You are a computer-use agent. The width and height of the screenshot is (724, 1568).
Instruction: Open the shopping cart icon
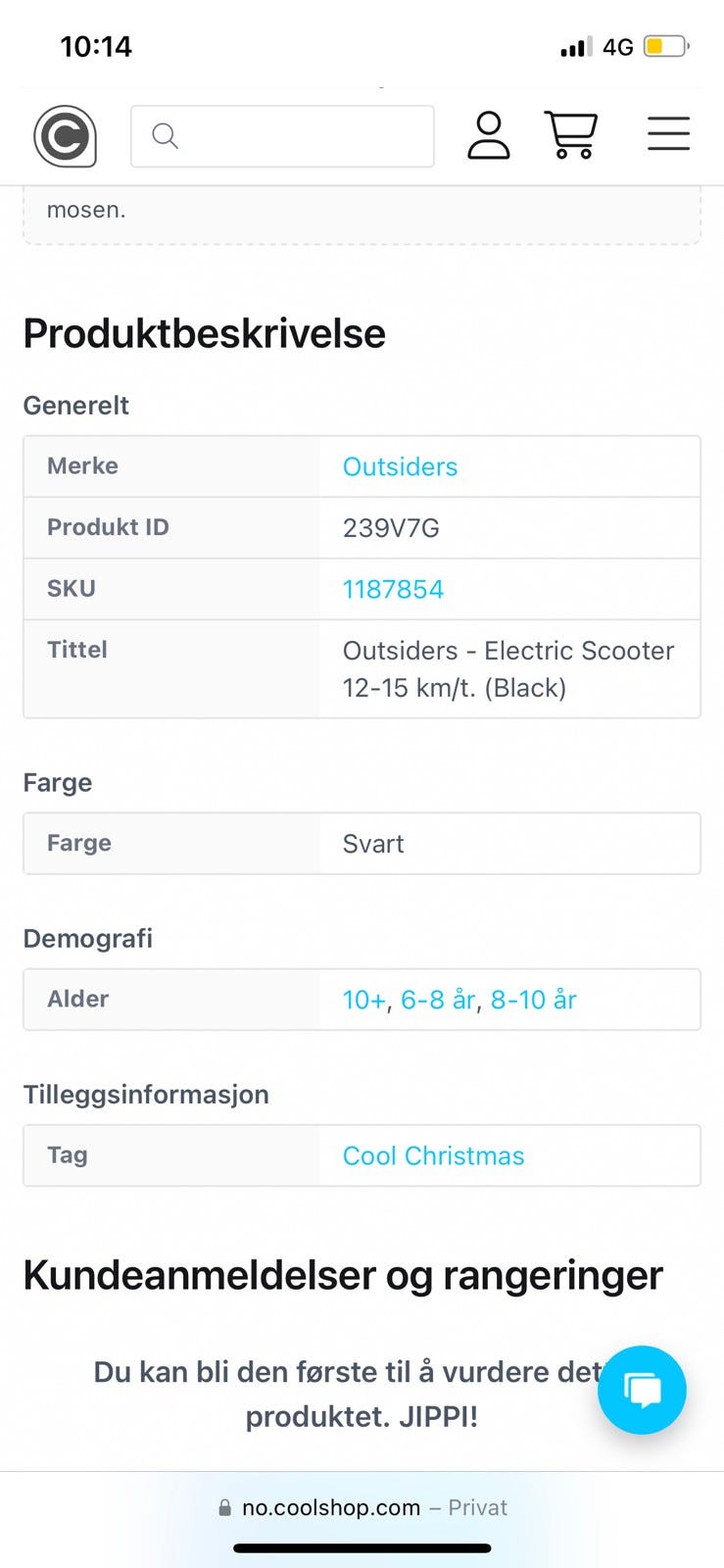pyautogui.click(x=570, y=135)
